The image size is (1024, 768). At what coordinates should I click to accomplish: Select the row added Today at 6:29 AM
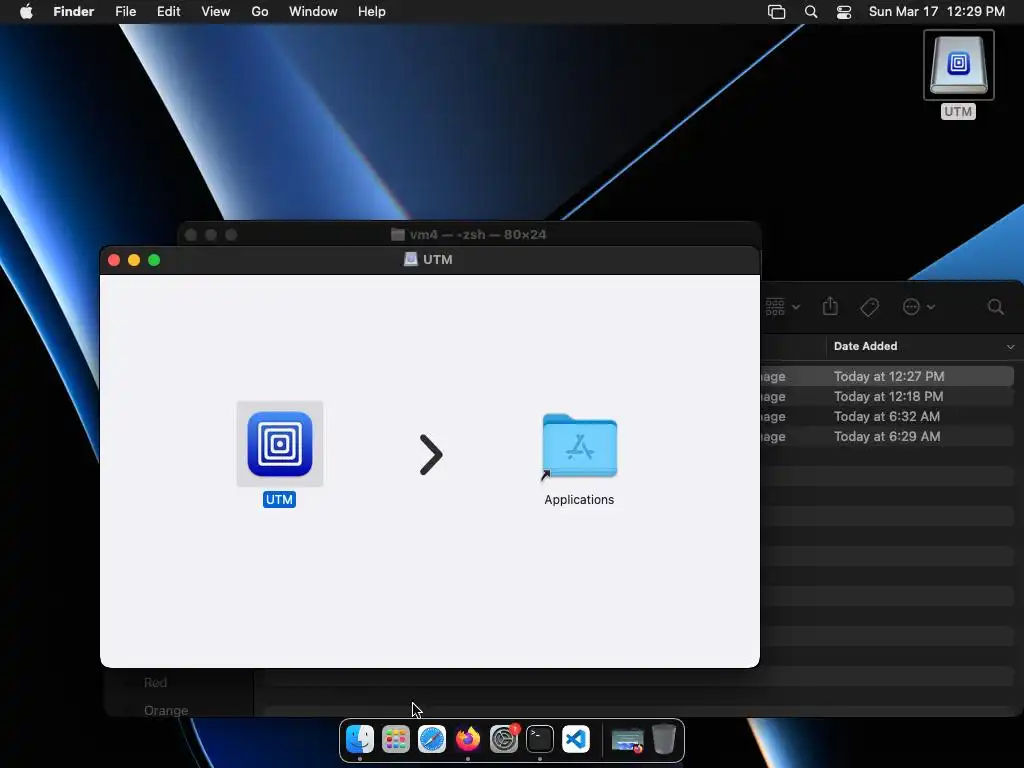click(x=887, y=436)
